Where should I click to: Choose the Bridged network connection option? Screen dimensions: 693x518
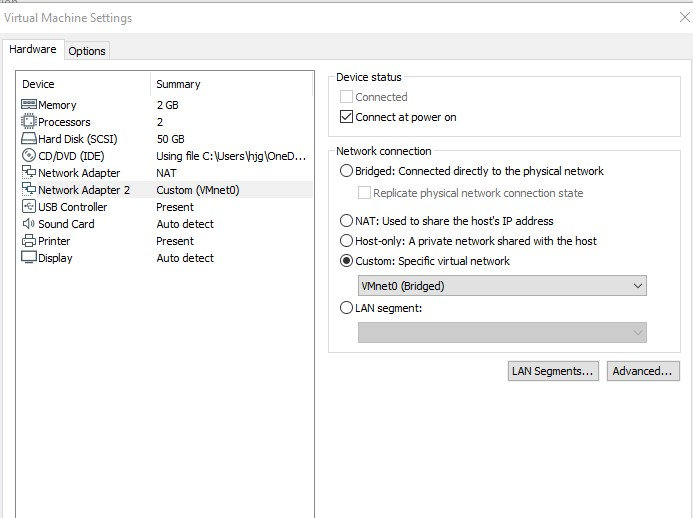[x=347, y=171]
